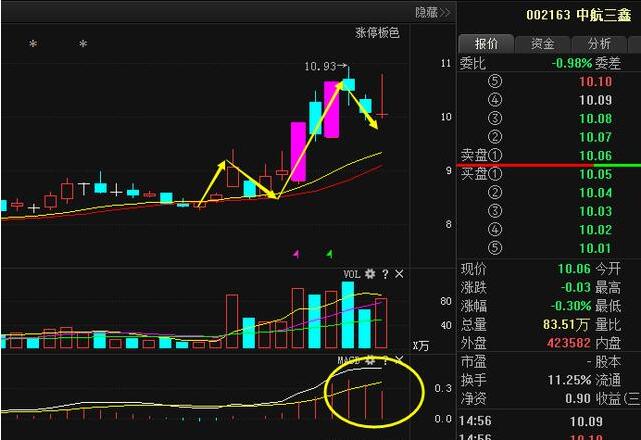
Task: Select sell level 1 price 10.06
Action: (595, 155)
